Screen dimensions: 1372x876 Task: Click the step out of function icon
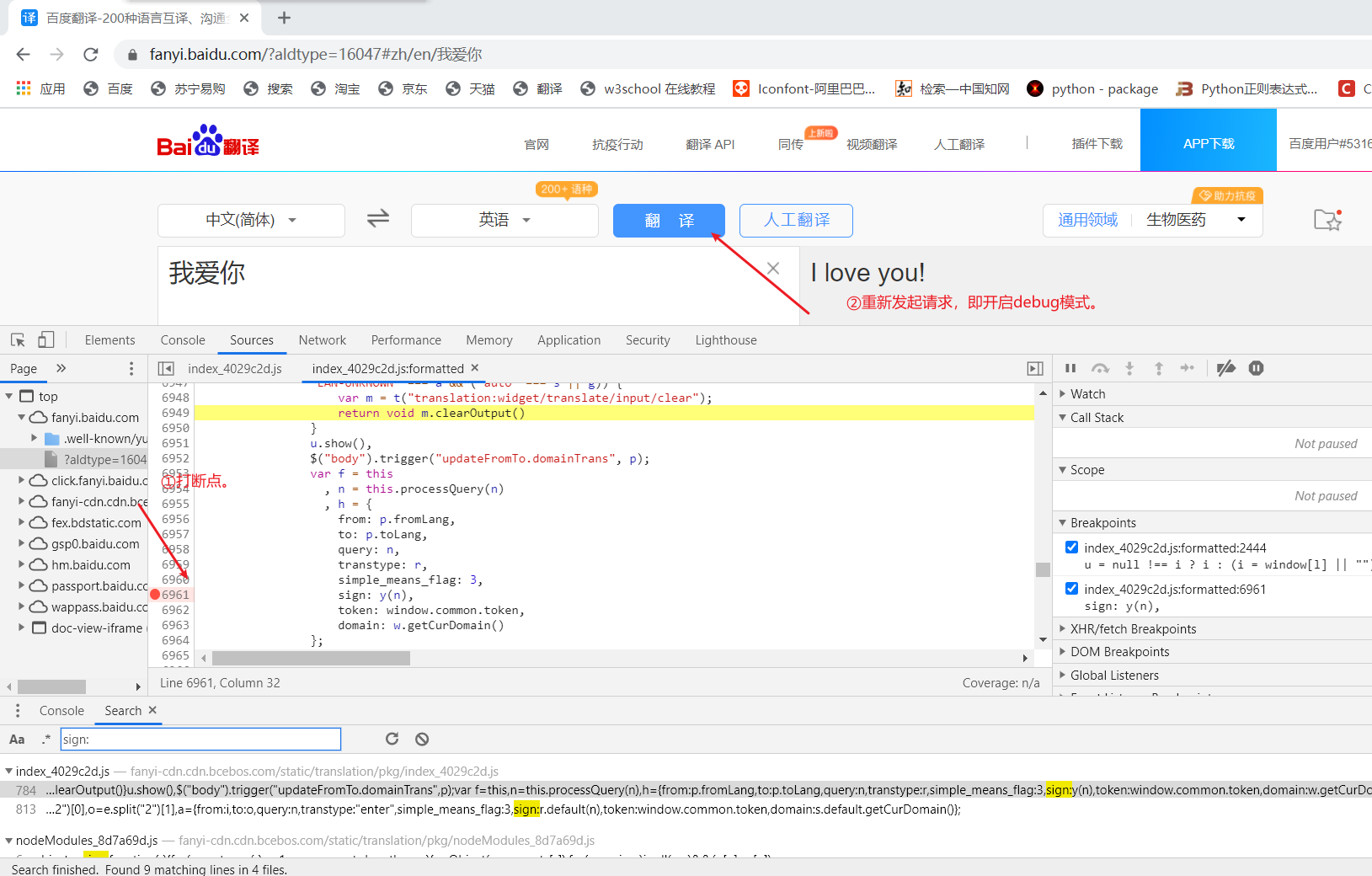(x=1159, y=368)
